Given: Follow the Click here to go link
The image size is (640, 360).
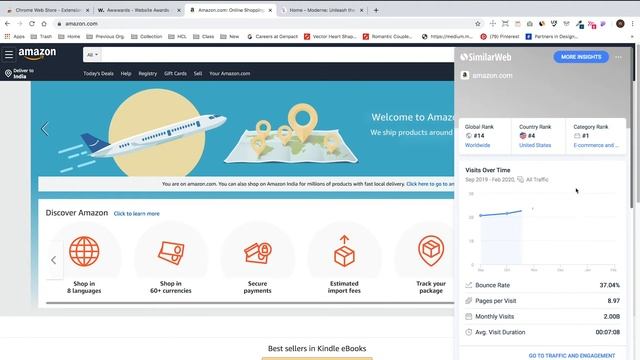Looking at the screenshot, I should click(430, 184).
